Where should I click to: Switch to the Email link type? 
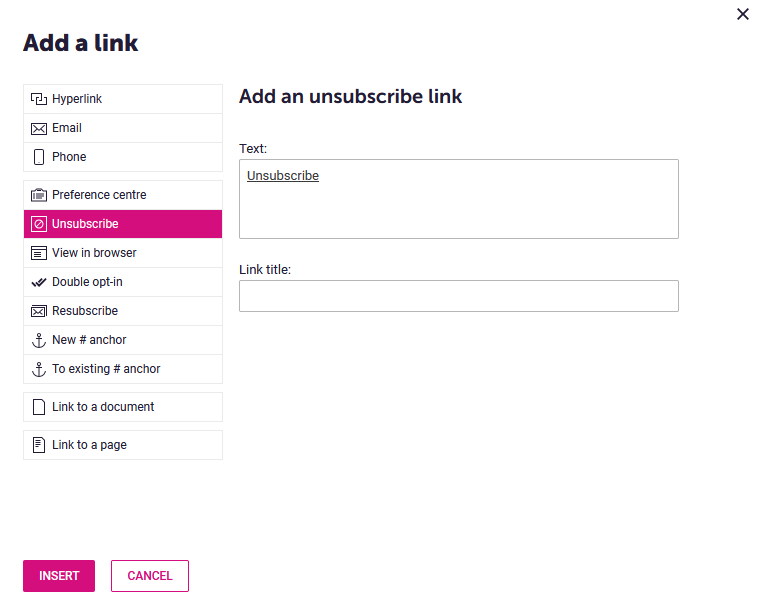tap(123, 128)
